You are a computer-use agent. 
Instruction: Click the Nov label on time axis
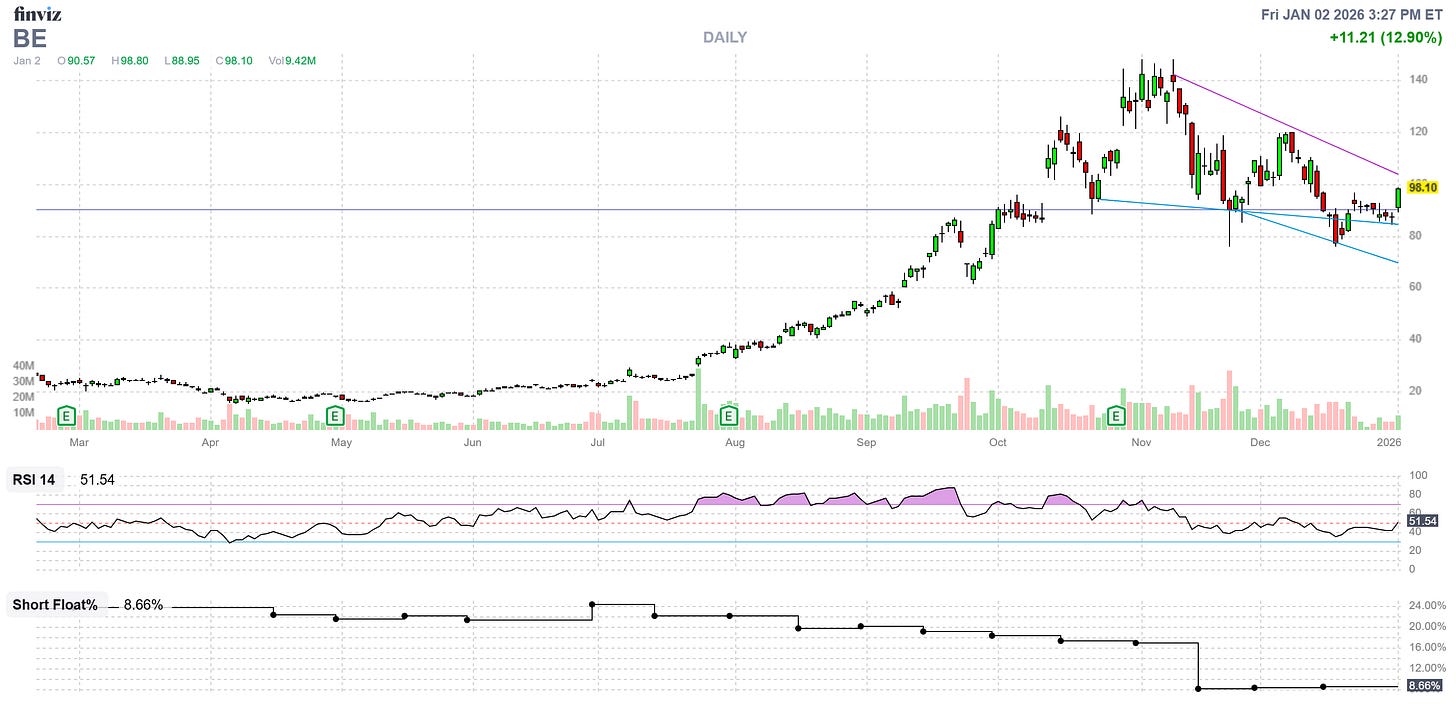[x=1141, y=441]
